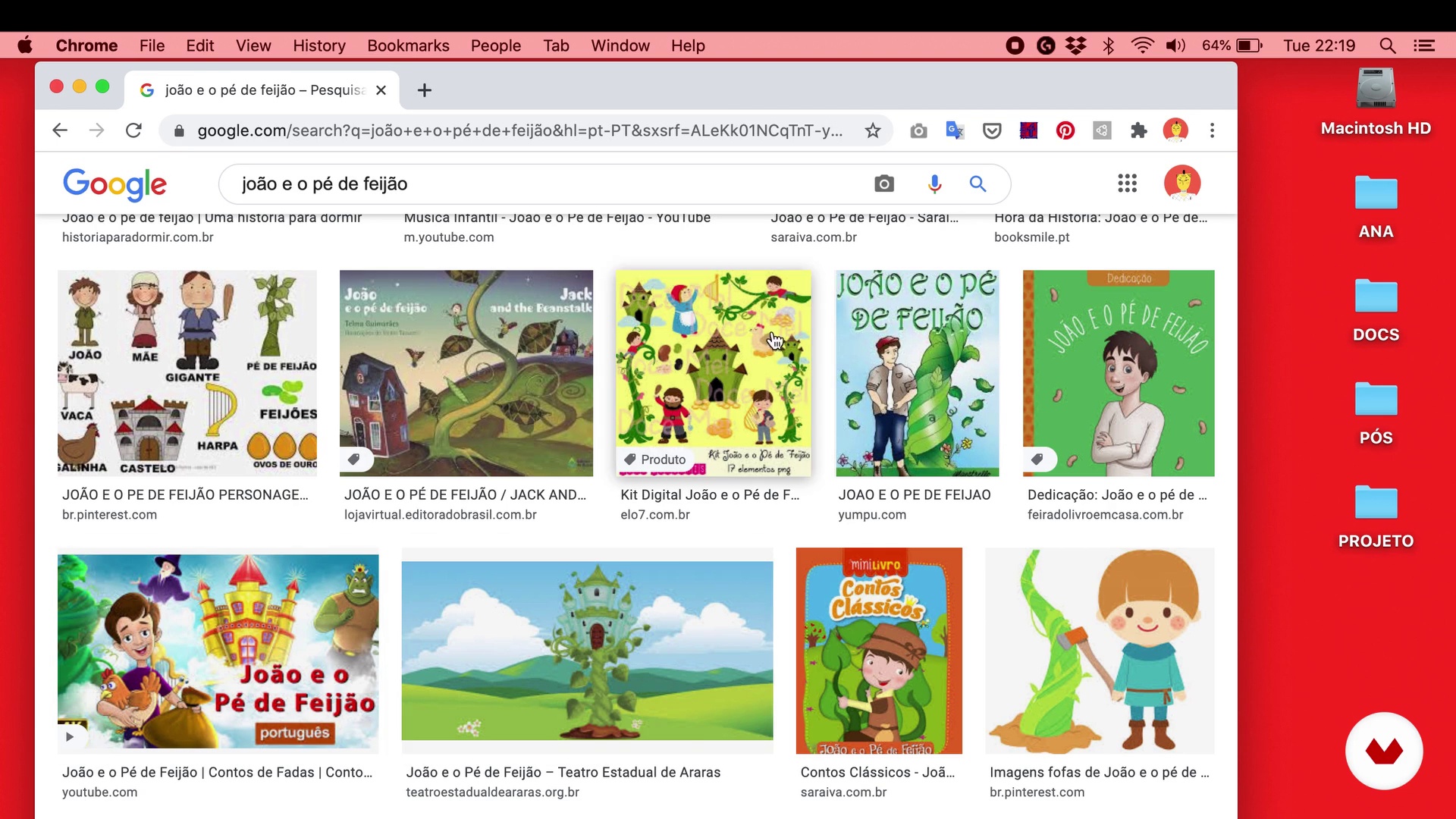Screen dimensions: 1456x819
Task: Close the 'joão e o pé de feijão' tab
Action: pyautogui.click(x=381, y=90)
